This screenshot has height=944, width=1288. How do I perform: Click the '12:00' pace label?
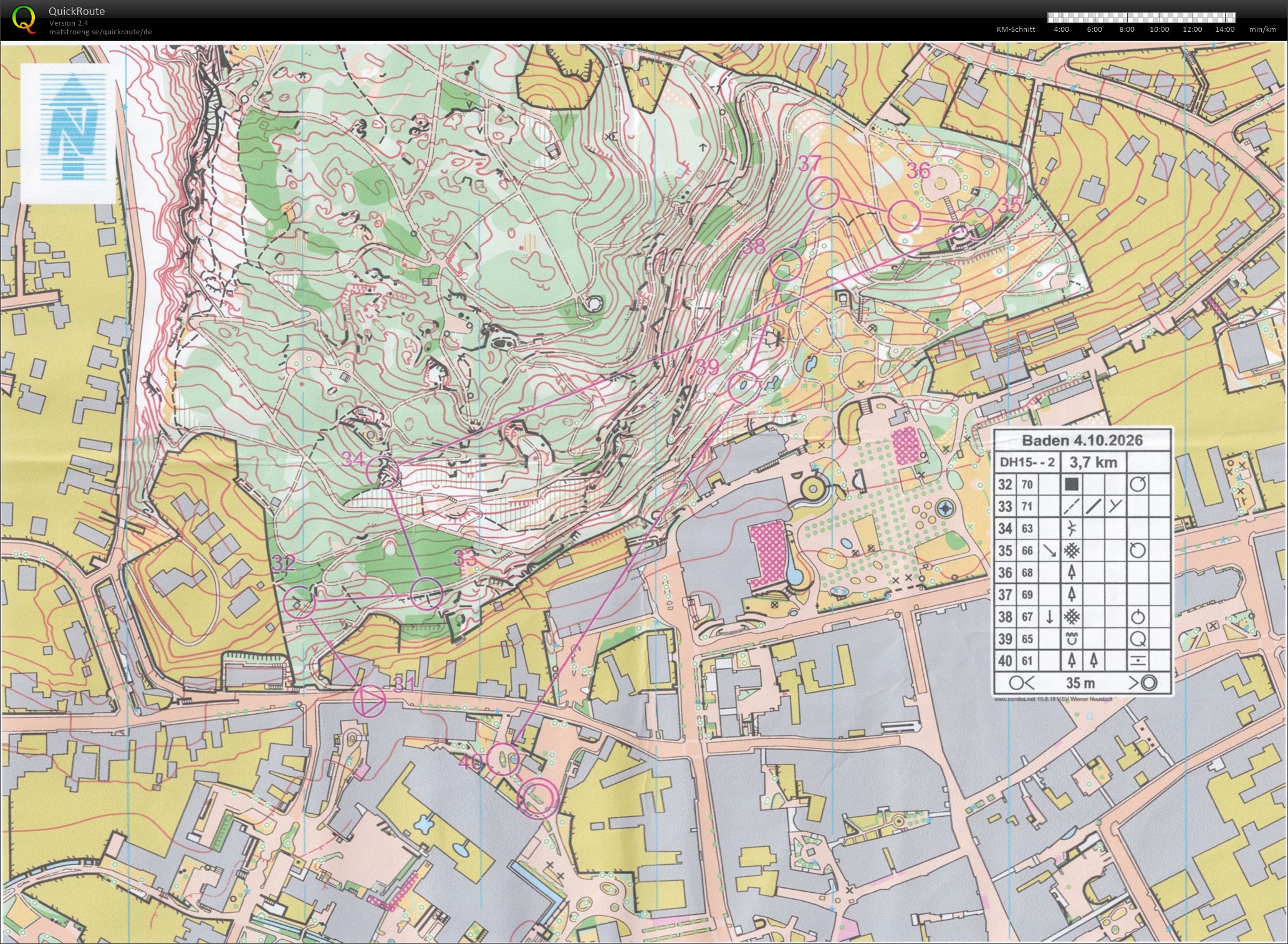tap(1193, 29)
